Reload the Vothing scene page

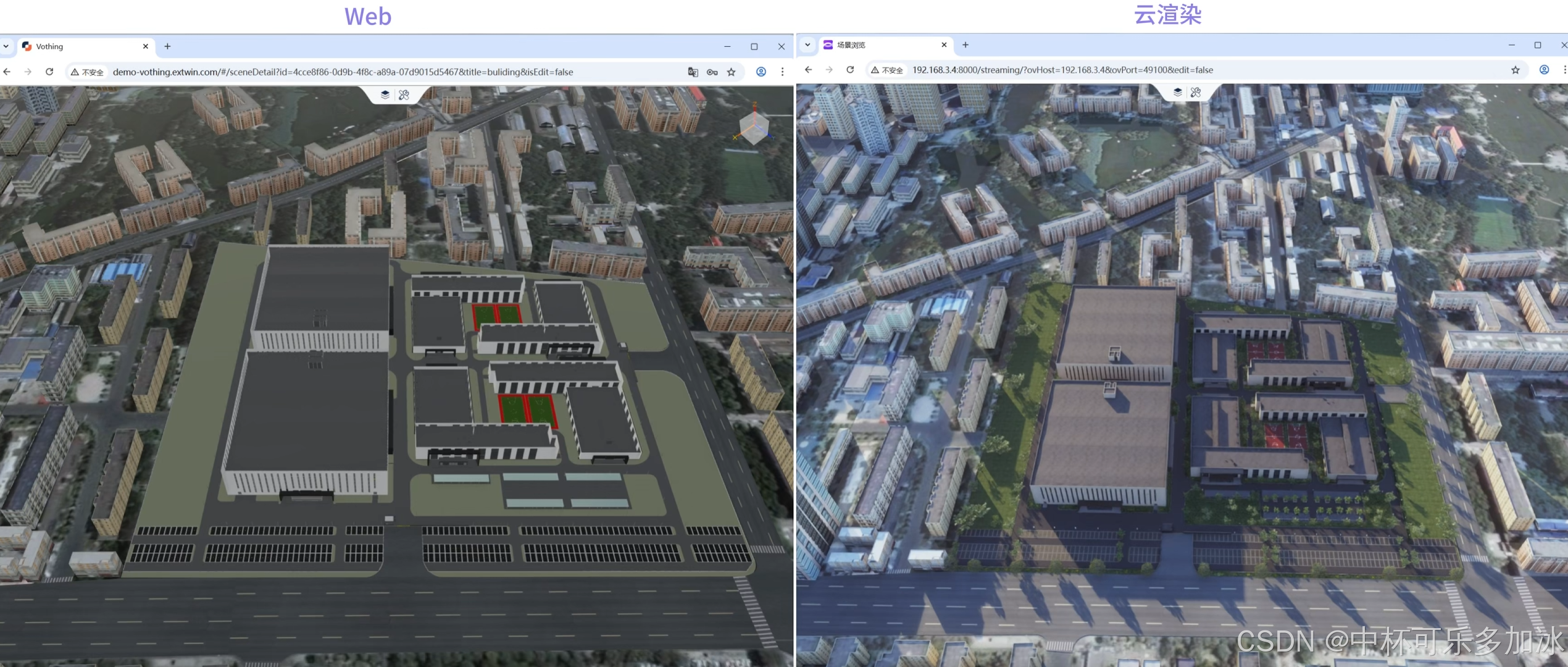[49, 72]
